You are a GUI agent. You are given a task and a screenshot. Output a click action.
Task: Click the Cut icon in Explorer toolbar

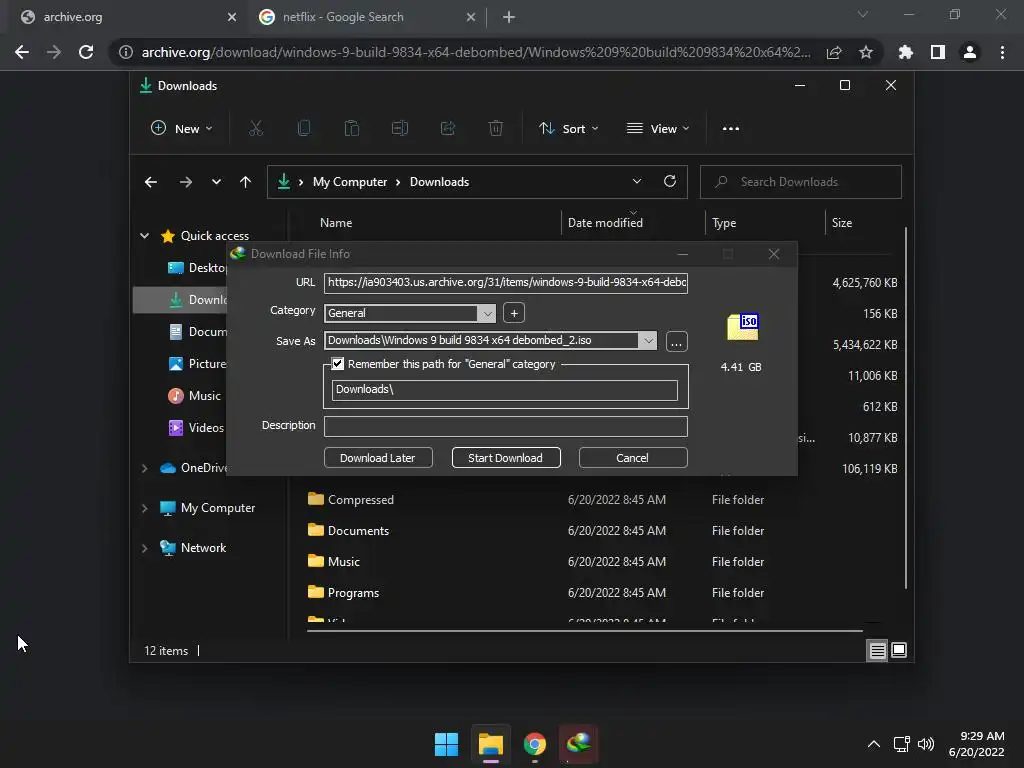[255, 129]
